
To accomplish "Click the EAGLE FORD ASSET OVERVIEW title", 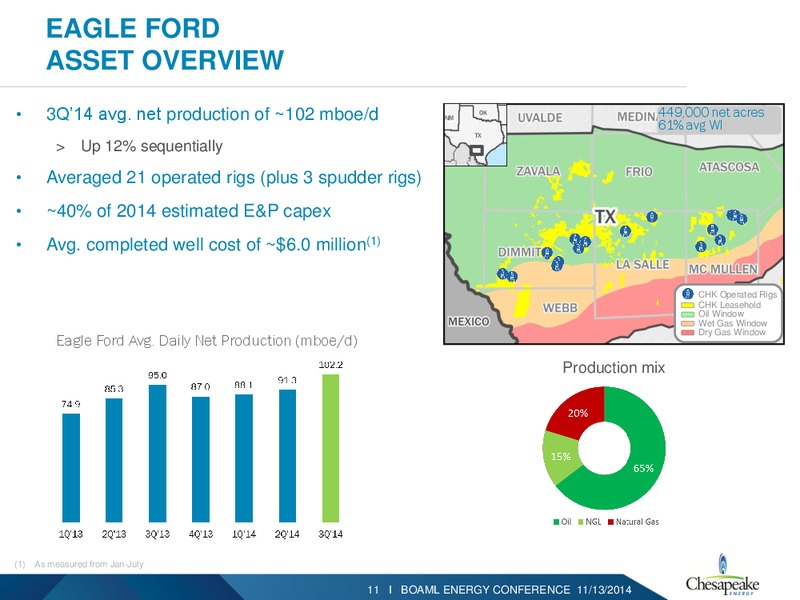I will pyautogui.click(x=165, y=44).
